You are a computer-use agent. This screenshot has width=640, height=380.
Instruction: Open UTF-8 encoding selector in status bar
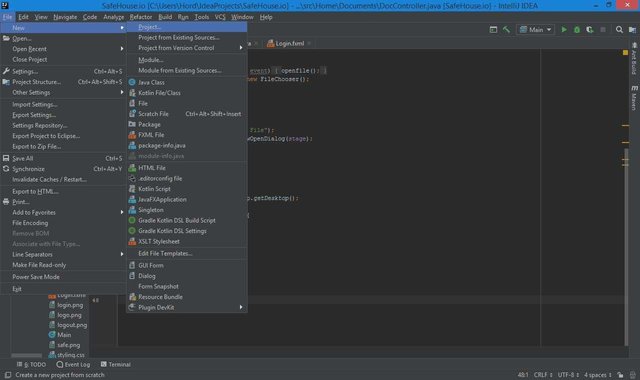[x=568, y=375]
